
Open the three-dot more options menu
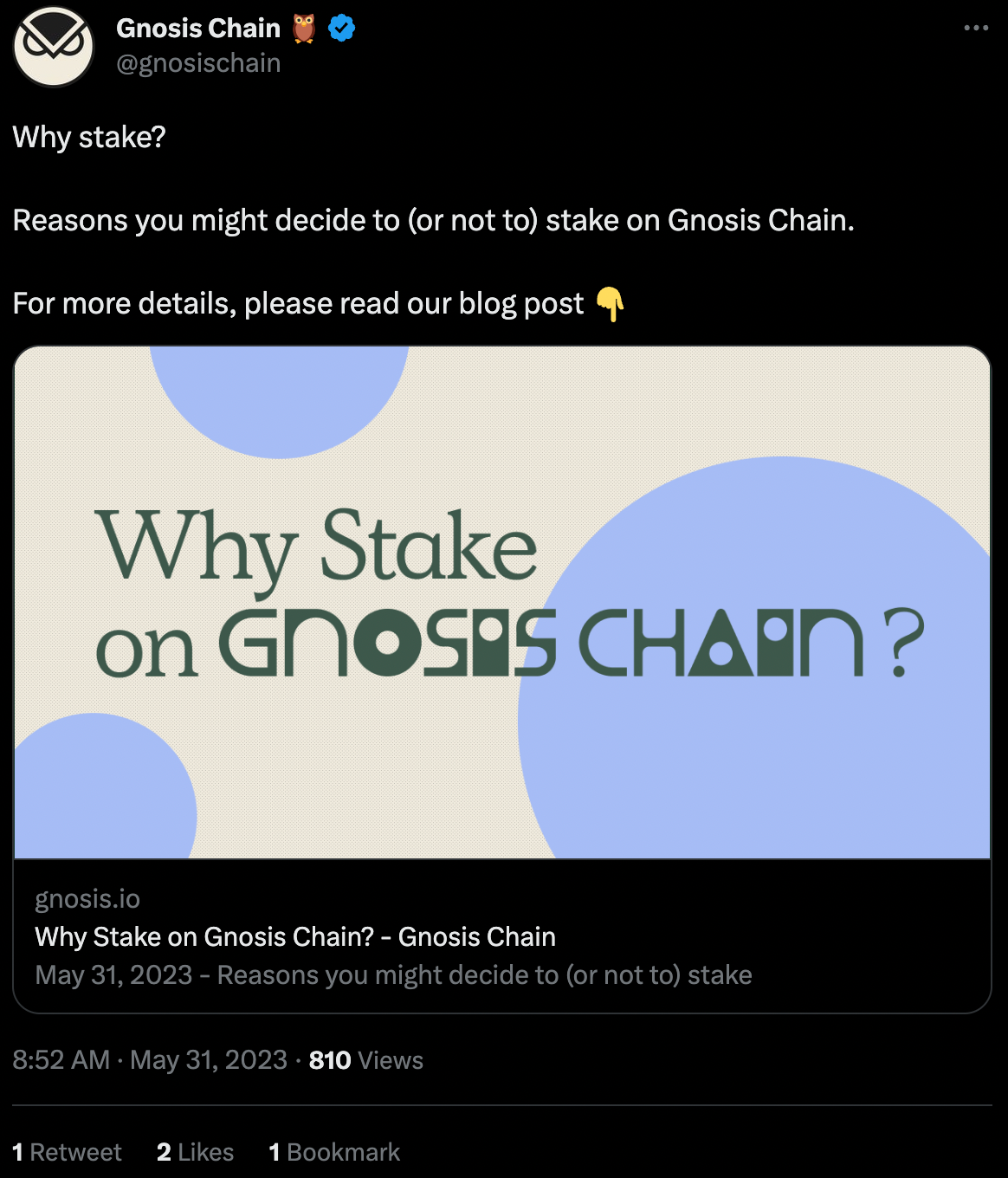click(976, 28)
